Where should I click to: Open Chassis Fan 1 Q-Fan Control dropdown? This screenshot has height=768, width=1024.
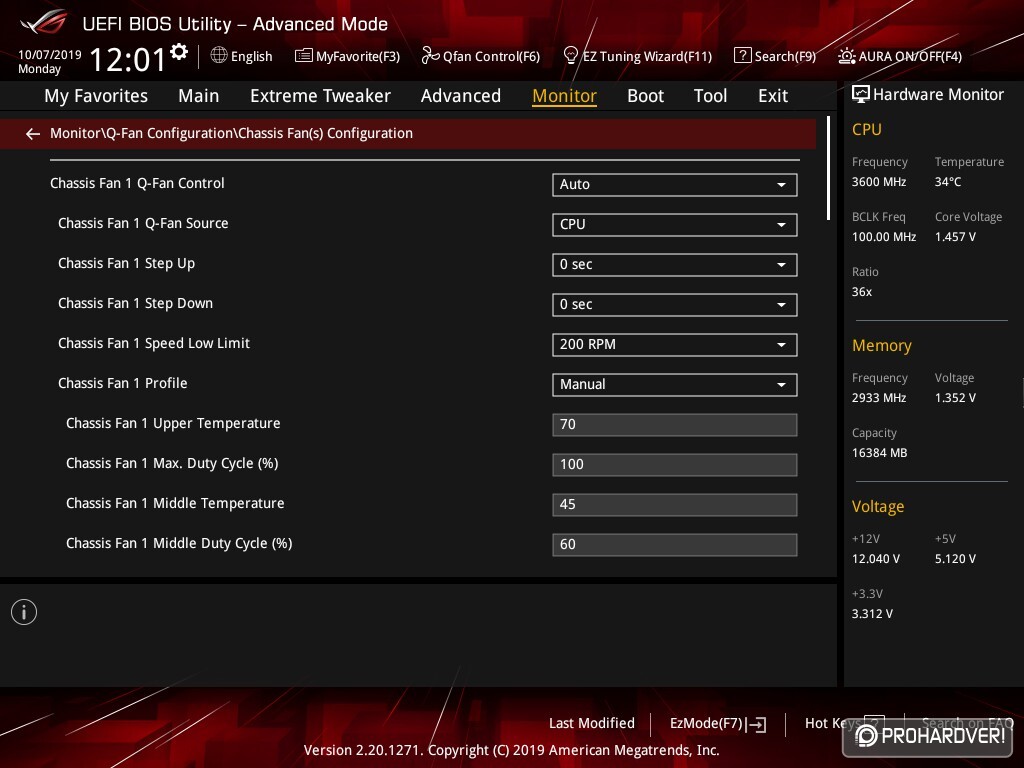click(675, 185)
